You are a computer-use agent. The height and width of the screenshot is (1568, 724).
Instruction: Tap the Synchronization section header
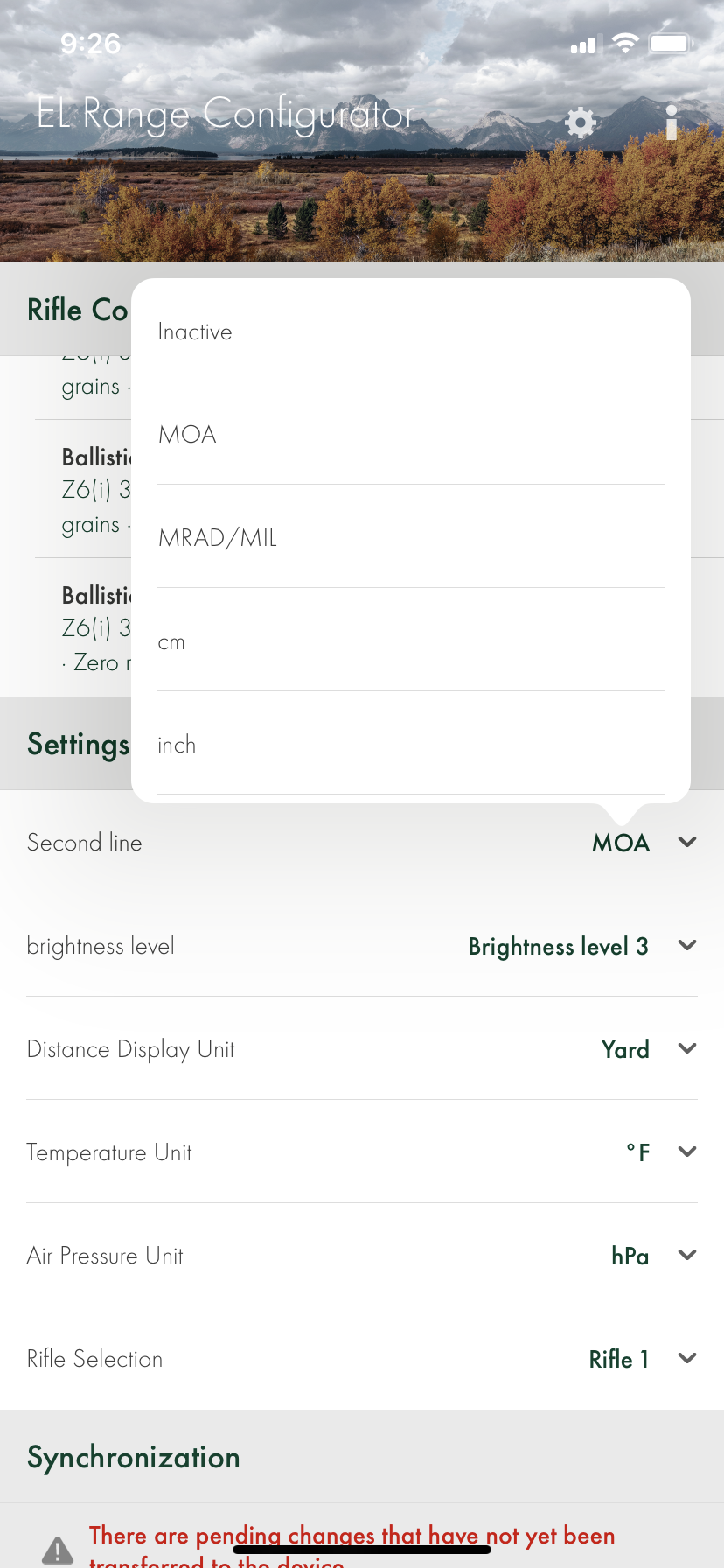(x=134, y=1458)
